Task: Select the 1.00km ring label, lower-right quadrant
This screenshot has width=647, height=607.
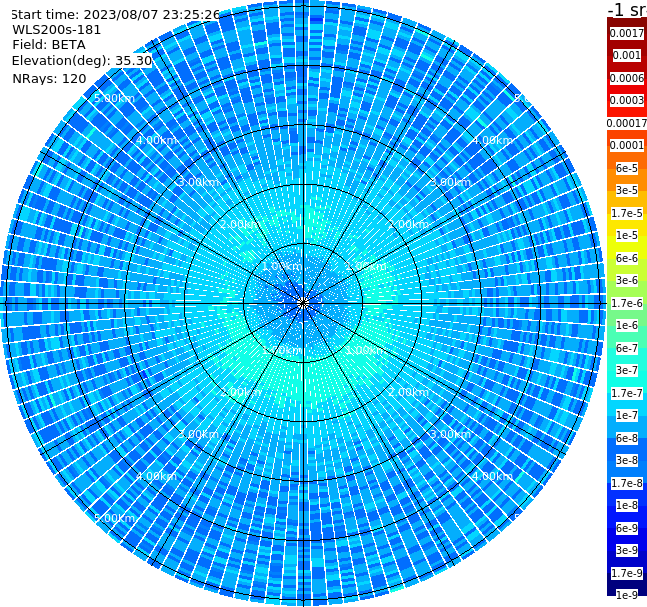Action: click(366, 350)
